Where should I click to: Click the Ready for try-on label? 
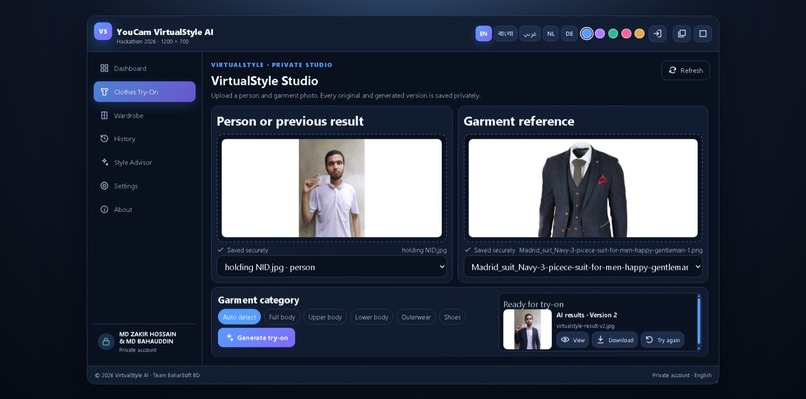534,304
